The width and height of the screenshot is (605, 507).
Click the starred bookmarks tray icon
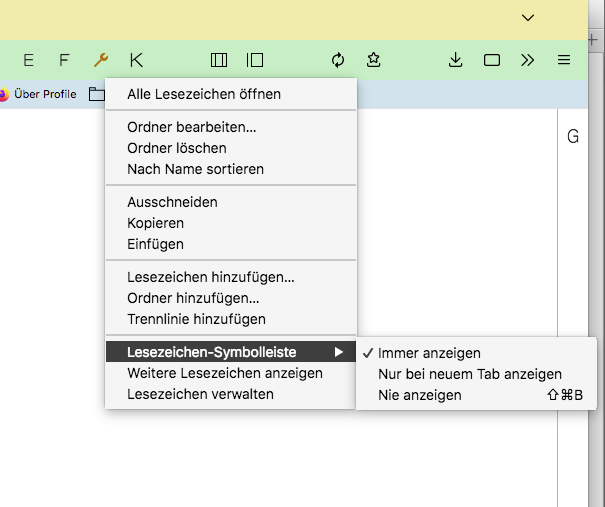(373, 60)
